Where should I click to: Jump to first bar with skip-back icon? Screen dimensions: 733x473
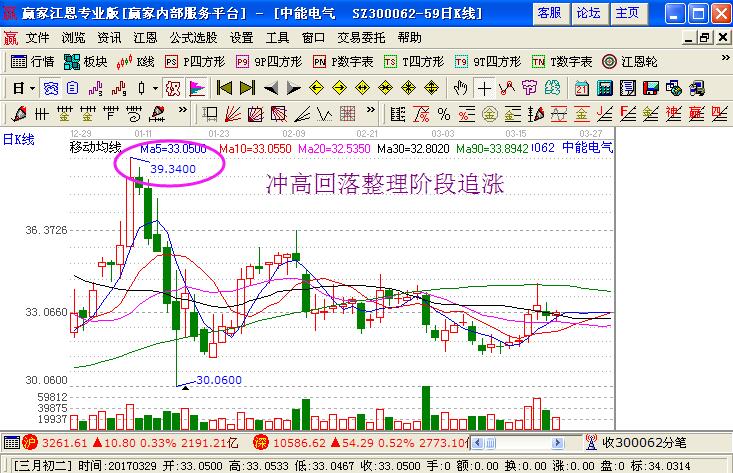coord(224,87)
